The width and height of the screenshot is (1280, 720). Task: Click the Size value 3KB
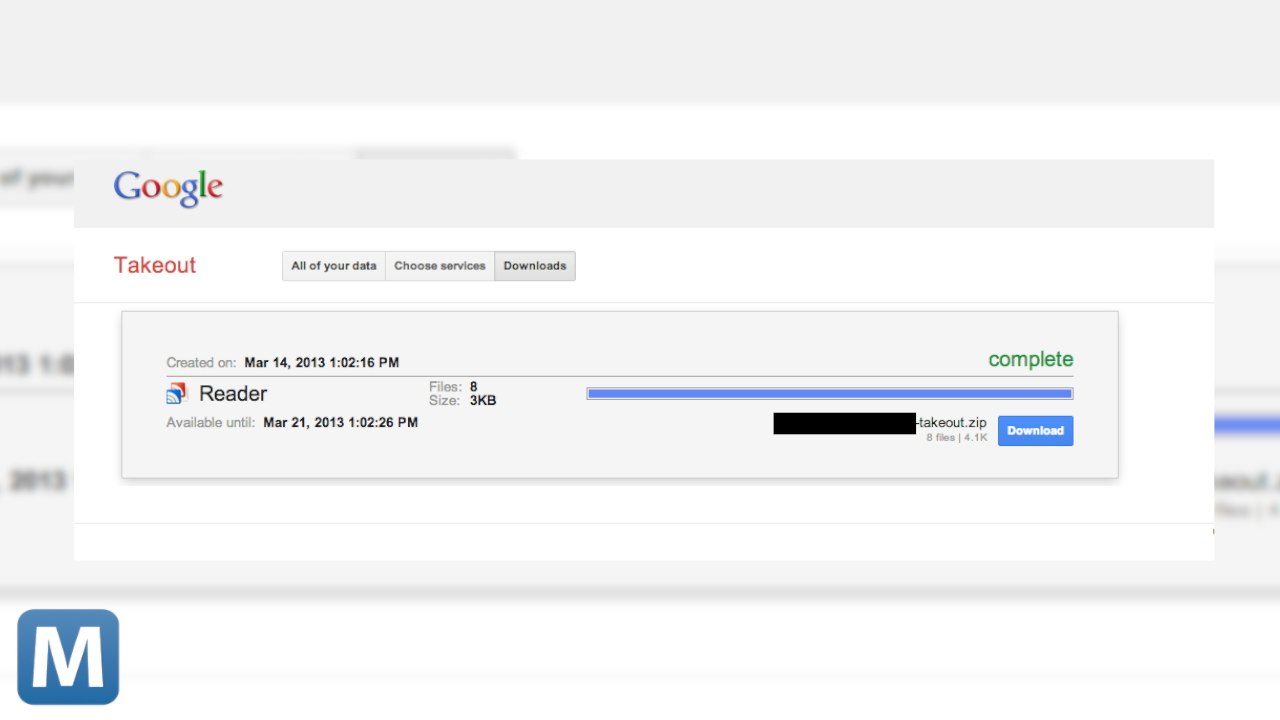click(x=483, y=401)
